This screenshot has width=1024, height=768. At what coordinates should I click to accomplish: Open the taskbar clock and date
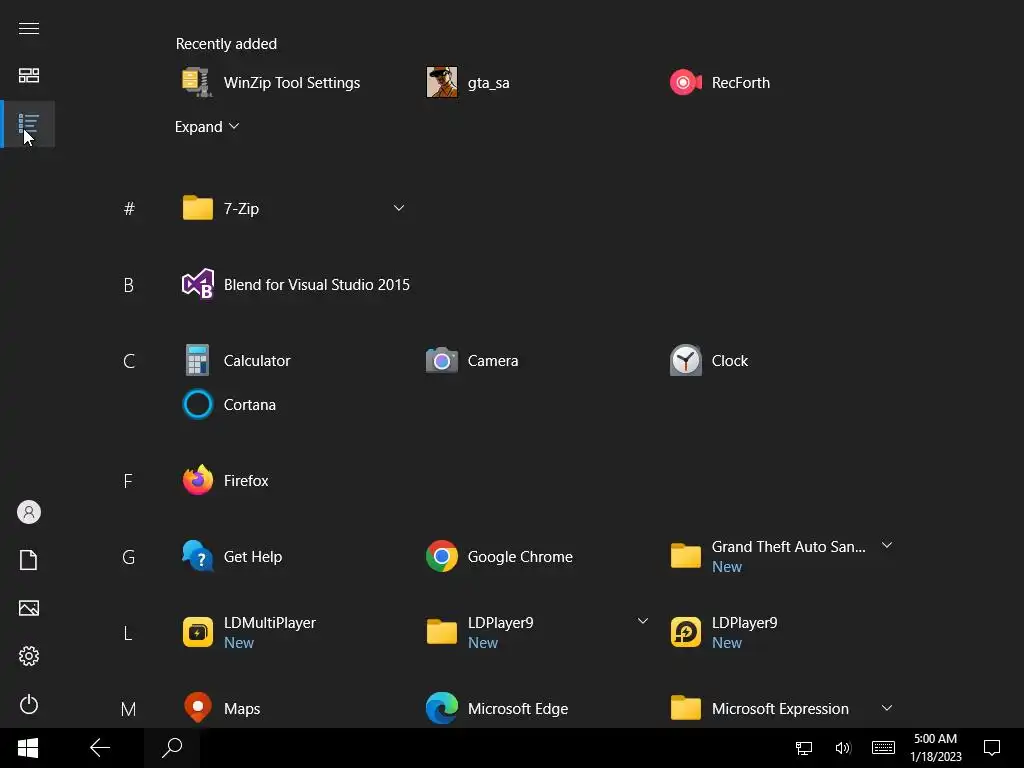tap(936, 748)
